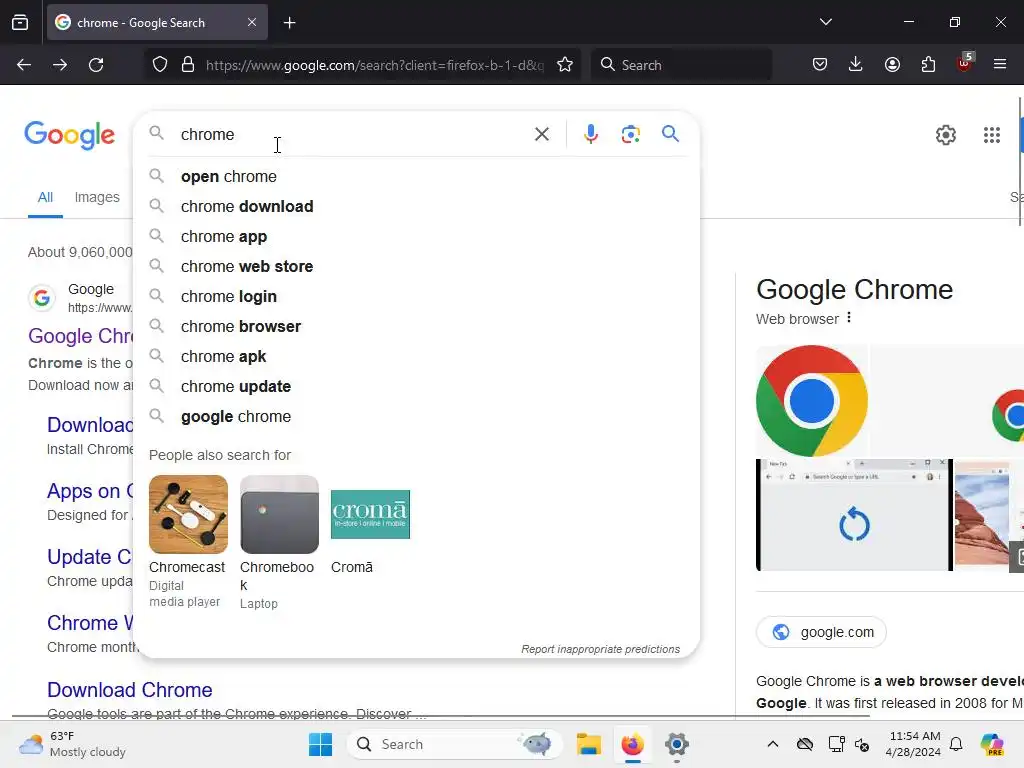The width and height of the screenshot is (1024, 768).
Task: Open the notifications bell
Action: (956, 744)
